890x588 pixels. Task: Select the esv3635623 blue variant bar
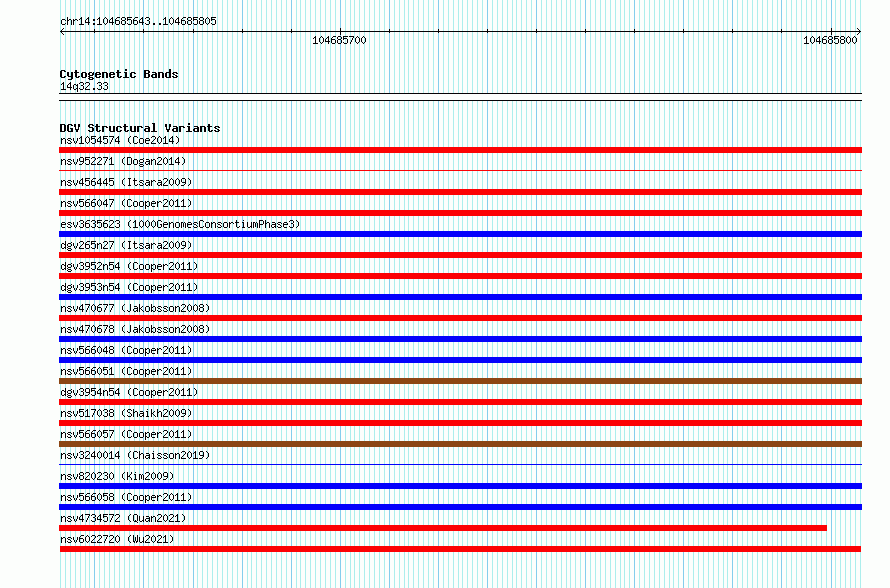point(460,234)
